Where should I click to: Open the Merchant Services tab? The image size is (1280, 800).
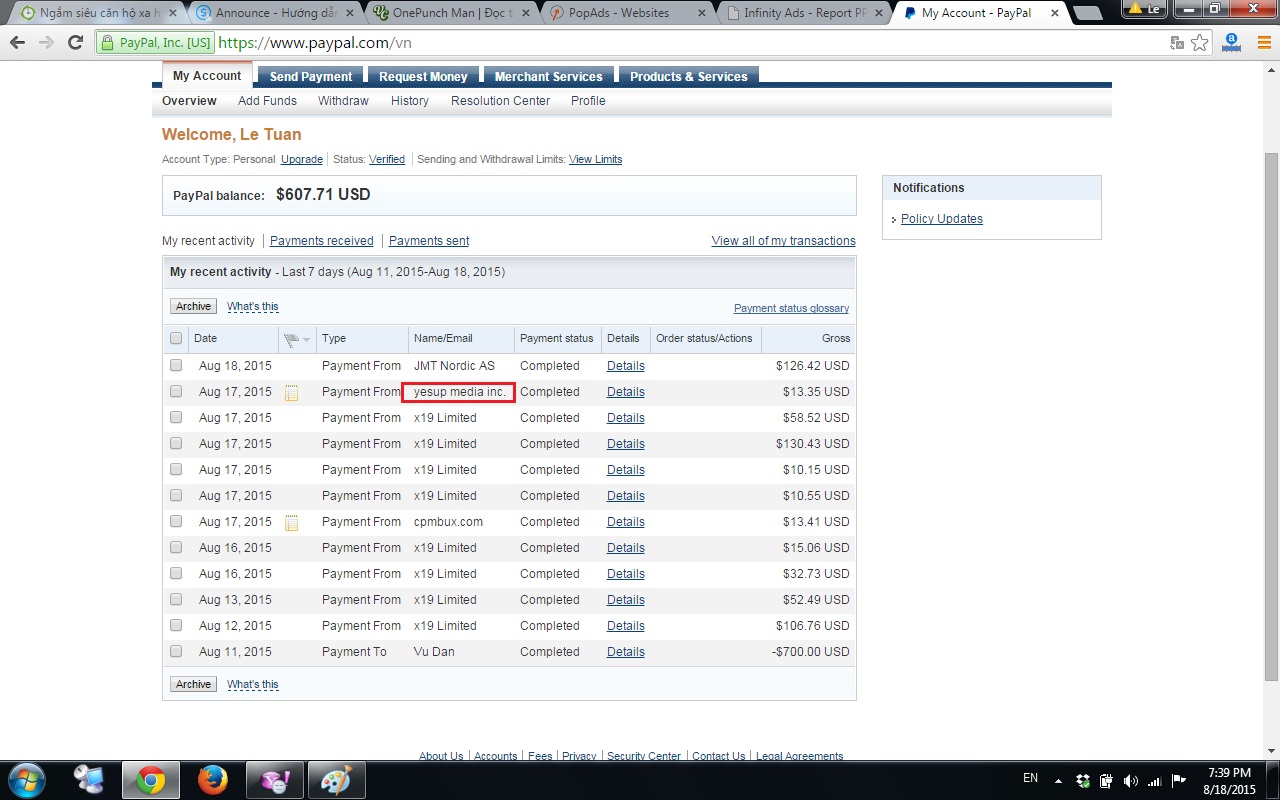tap(549, 77)
